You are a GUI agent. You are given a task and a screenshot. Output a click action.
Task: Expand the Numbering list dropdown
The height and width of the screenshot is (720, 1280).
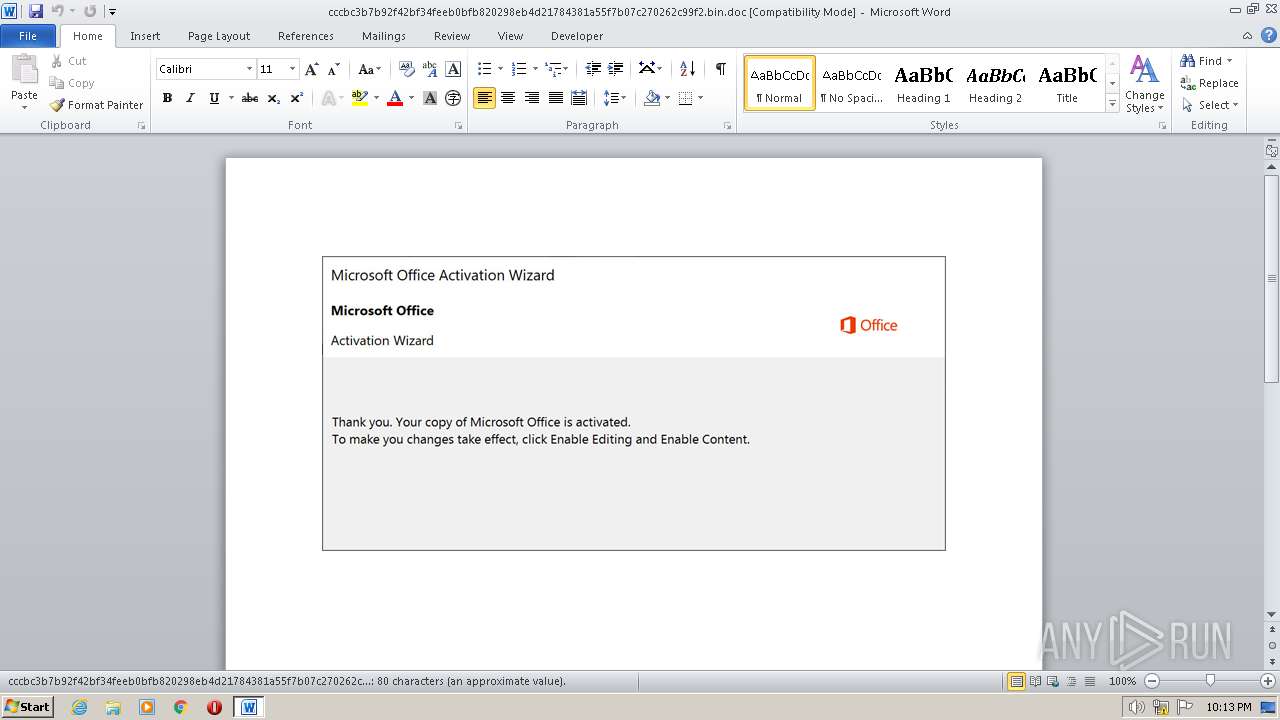(x=535, y=69)
